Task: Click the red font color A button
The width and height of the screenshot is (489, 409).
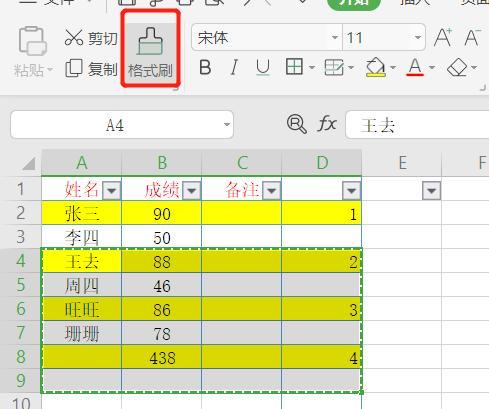Action: (x=415, y=67)
